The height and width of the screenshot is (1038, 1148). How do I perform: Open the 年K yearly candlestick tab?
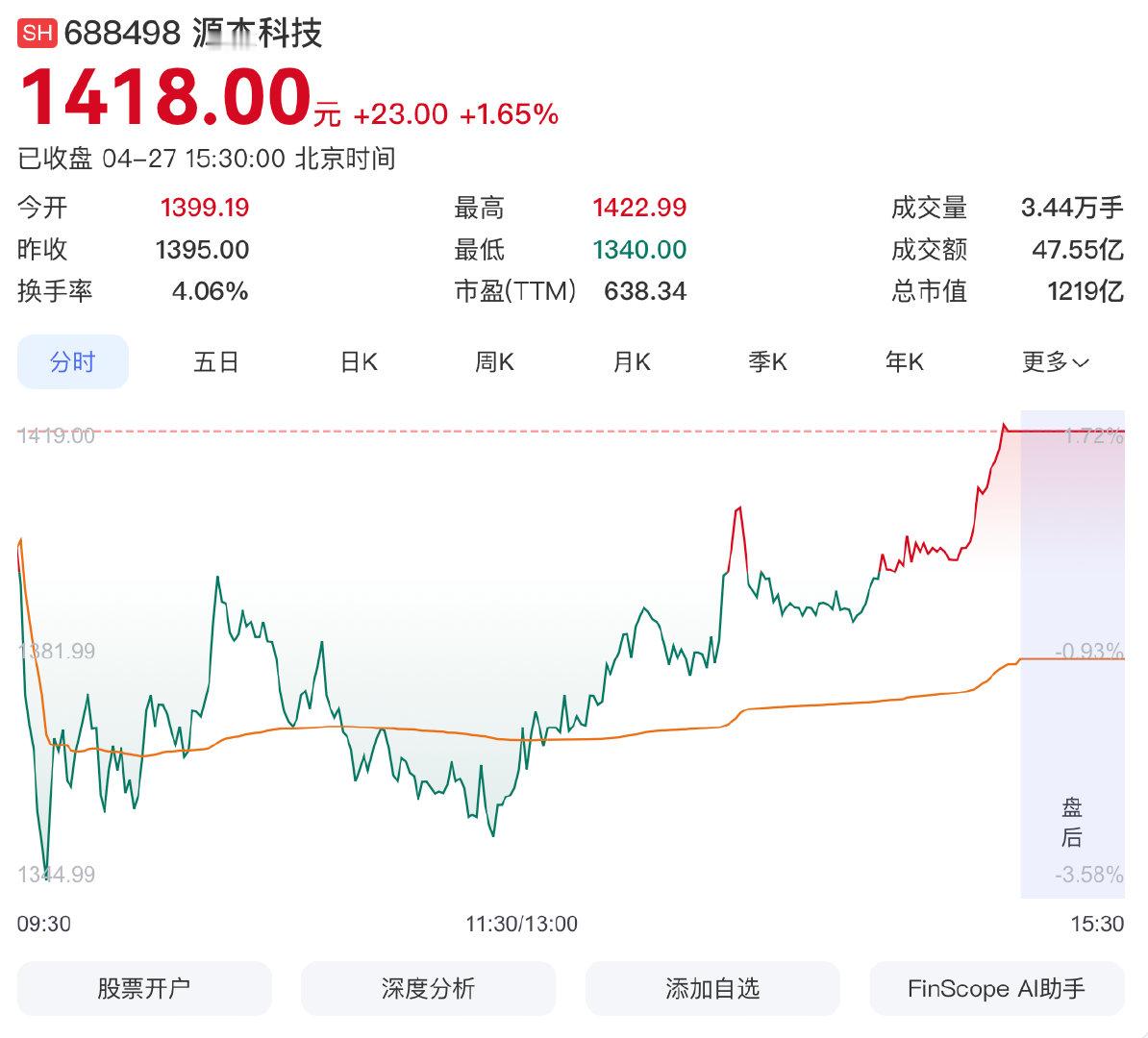click(x=904, y=361)
